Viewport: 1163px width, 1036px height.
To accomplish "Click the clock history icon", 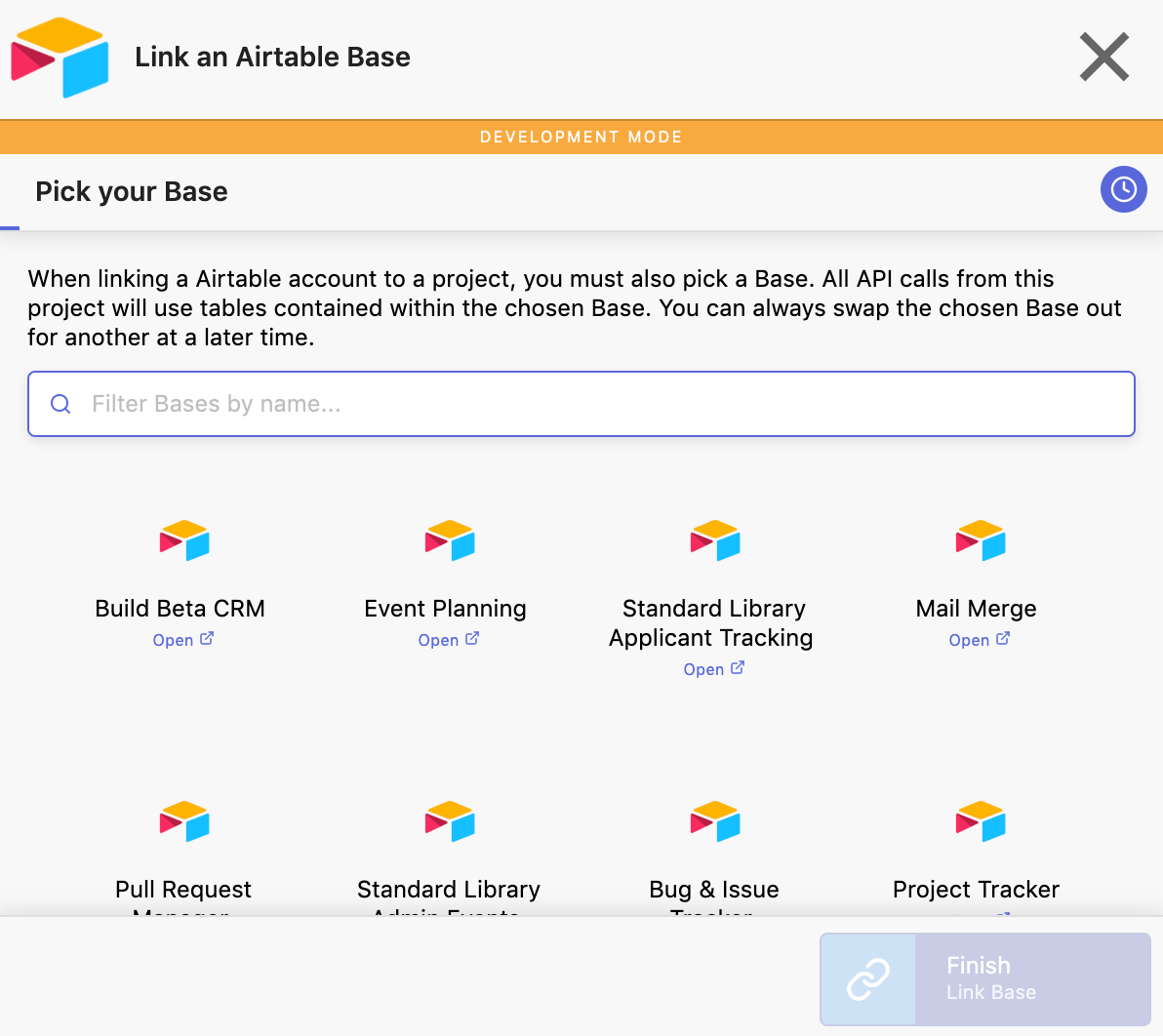I will [1123, 189].
